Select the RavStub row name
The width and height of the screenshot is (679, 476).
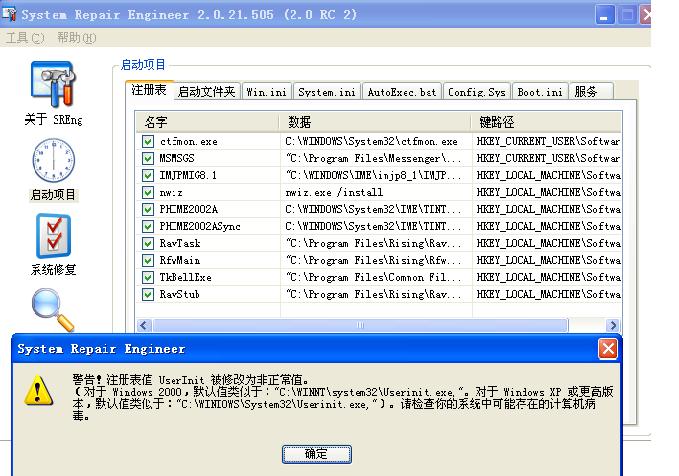pyautogui.click(x=179, y=295)
